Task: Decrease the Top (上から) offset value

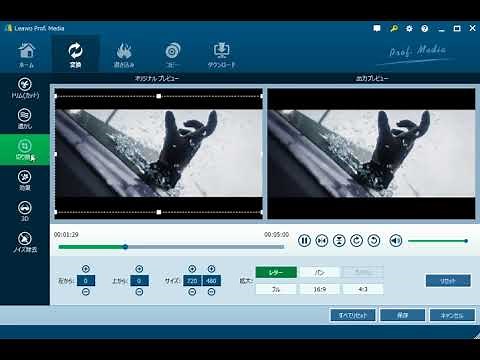Action: (139, 292)
